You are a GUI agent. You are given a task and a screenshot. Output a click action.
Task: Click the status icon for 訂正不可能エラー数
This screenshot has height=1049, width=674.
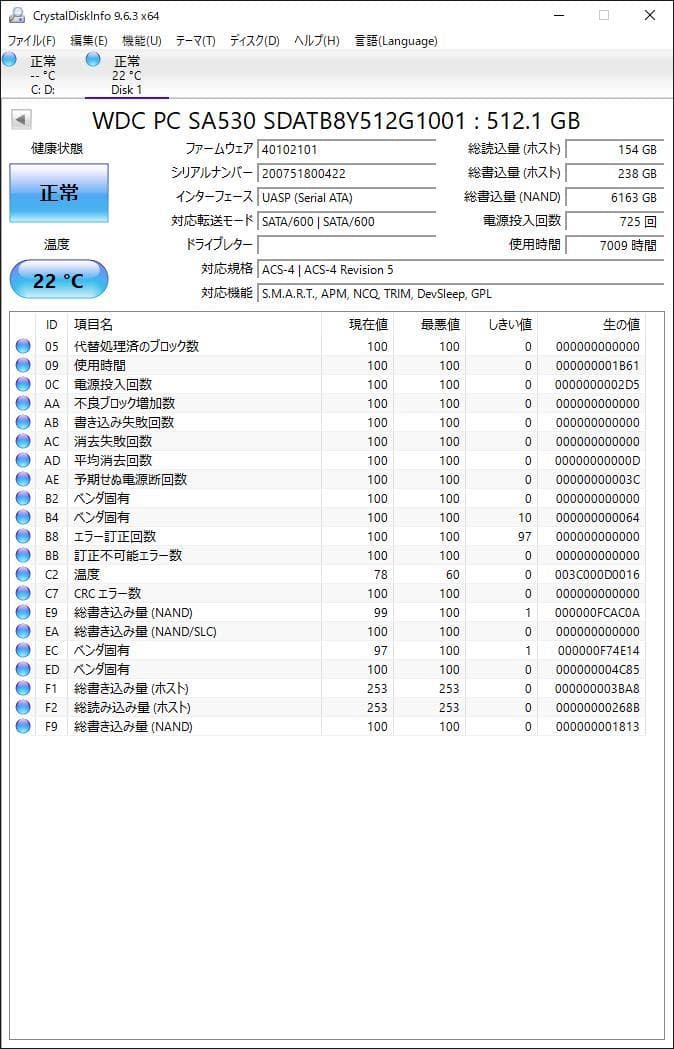(23, 555)
